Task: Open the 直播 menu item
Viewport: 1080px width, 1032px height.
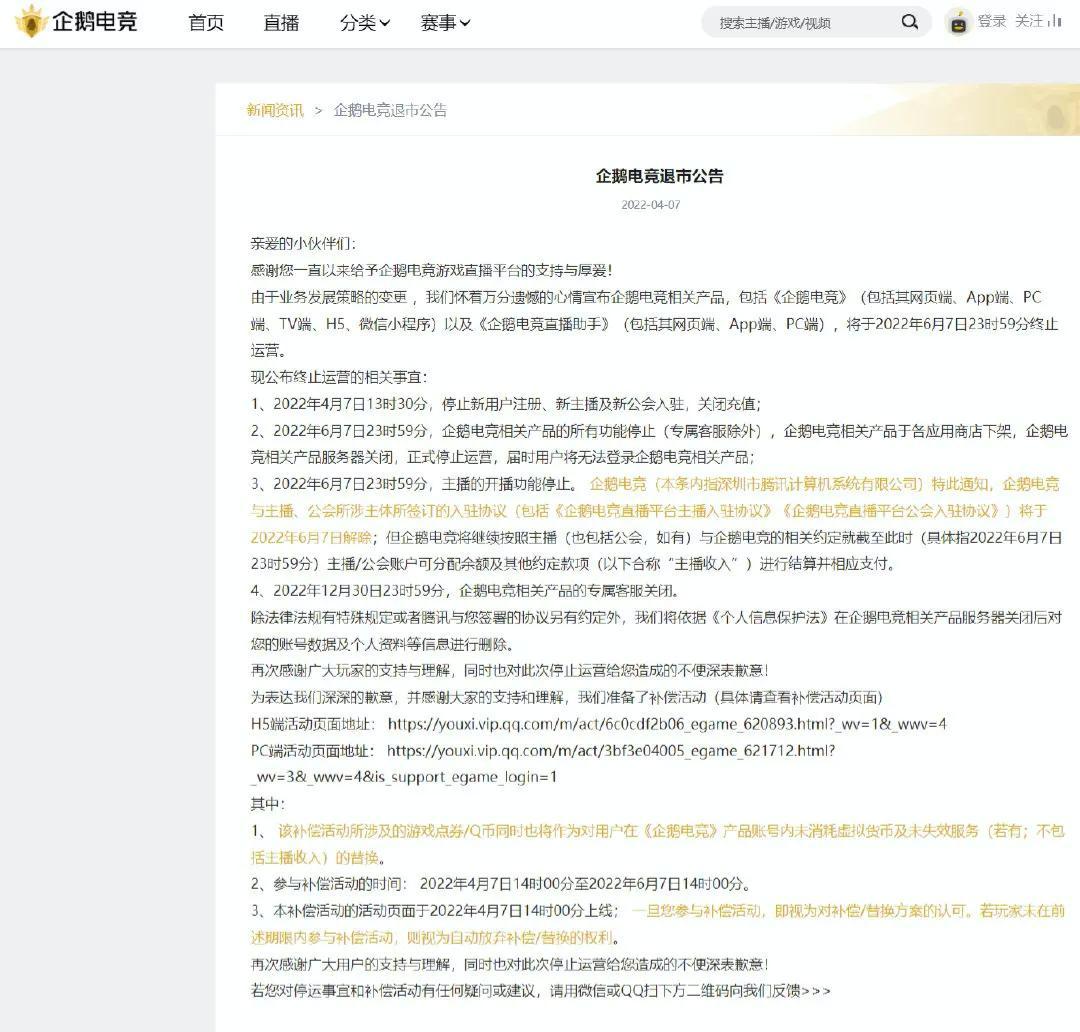Action: (280, 22)
